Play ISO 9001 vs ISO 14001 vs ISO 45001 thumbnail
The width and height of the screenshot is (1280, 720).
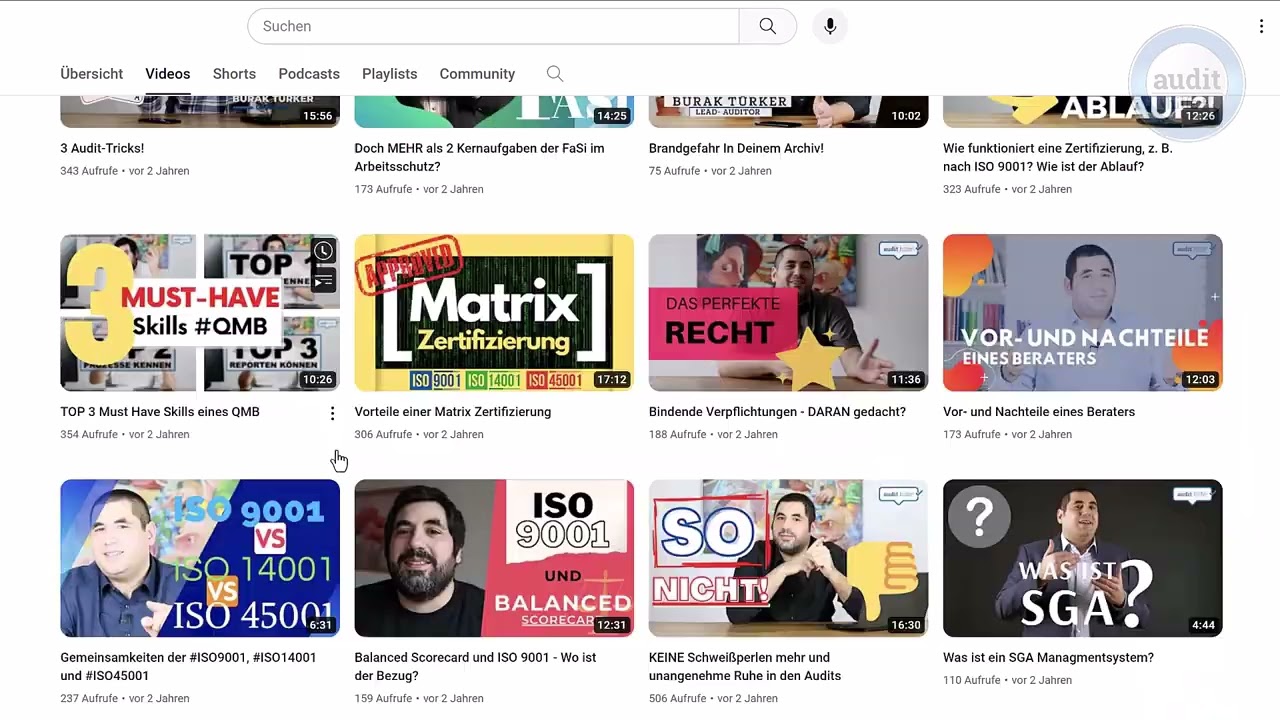pyautogui.click(x=200, y=558)
